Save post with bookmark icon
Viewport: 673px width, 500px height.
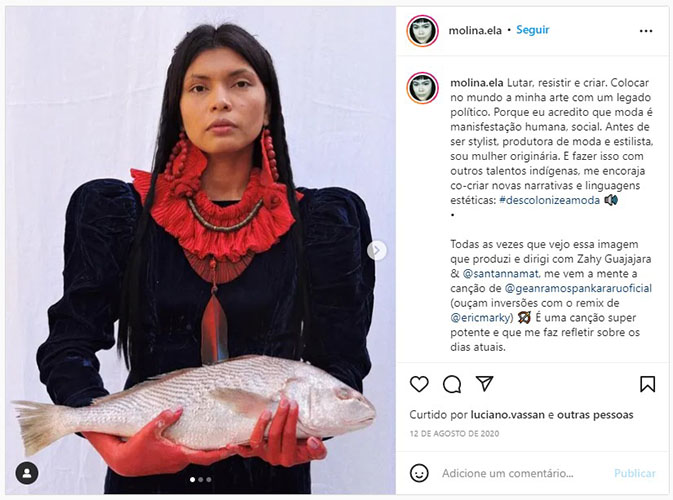tap(647, 384)
